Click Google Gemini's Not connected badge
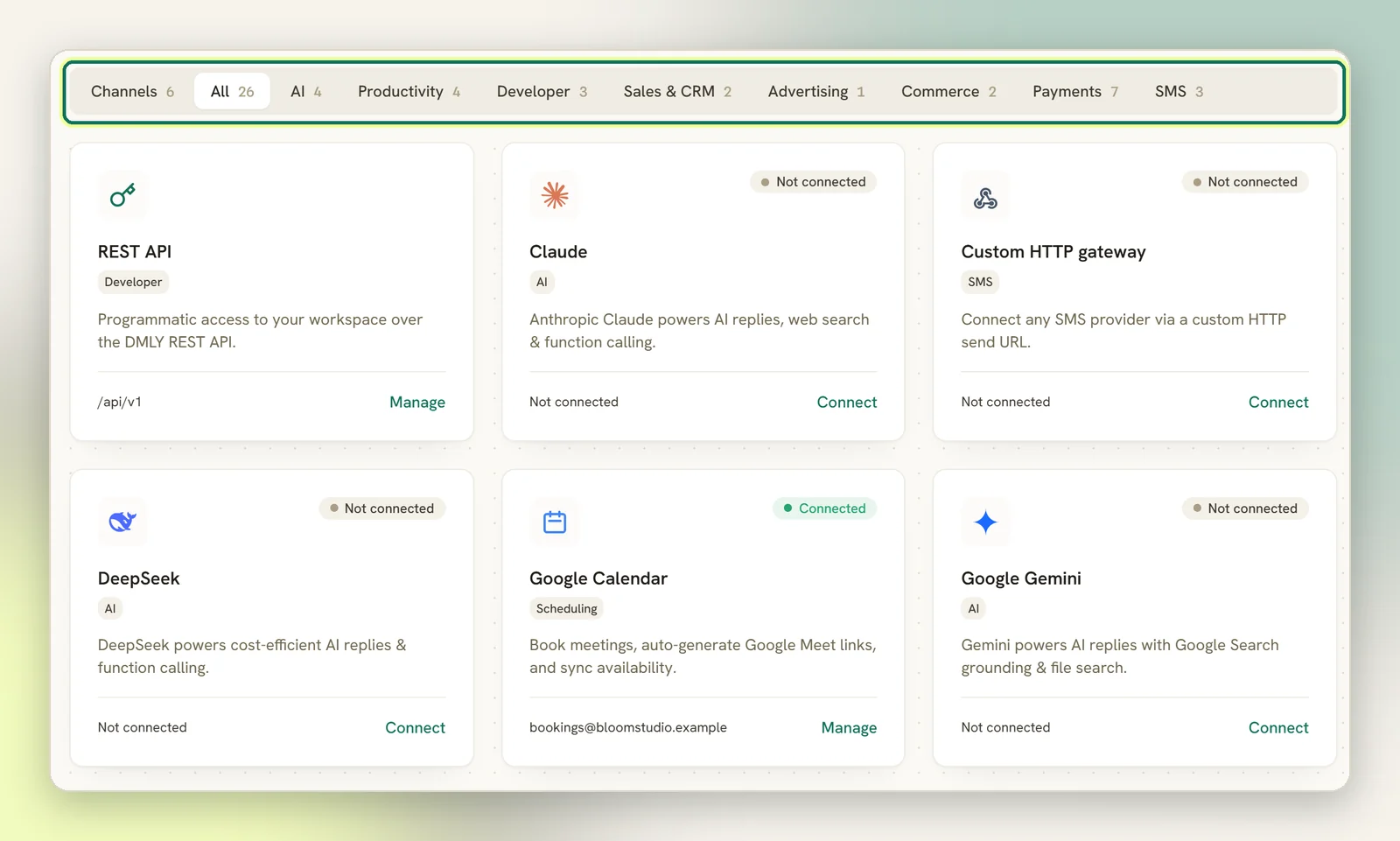 [1245, 508]
